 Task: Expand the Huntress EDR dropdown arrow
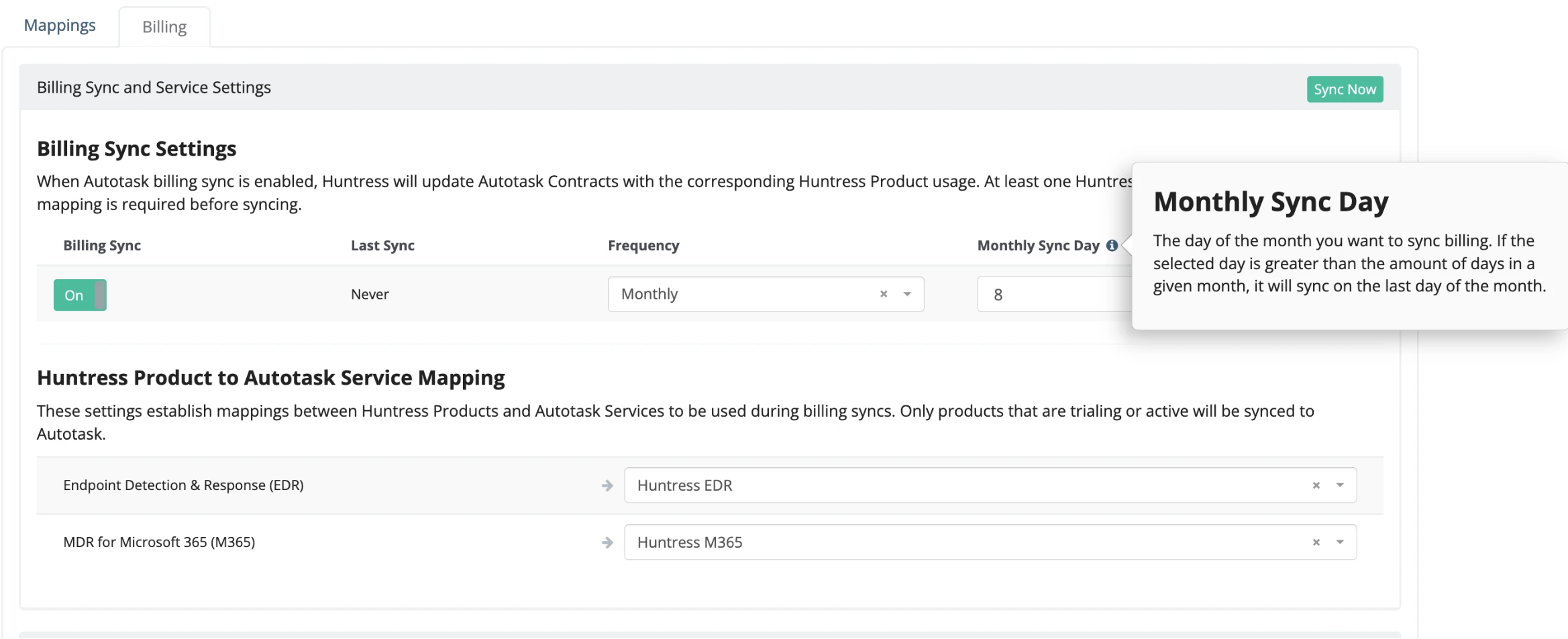click(1340, 485)
